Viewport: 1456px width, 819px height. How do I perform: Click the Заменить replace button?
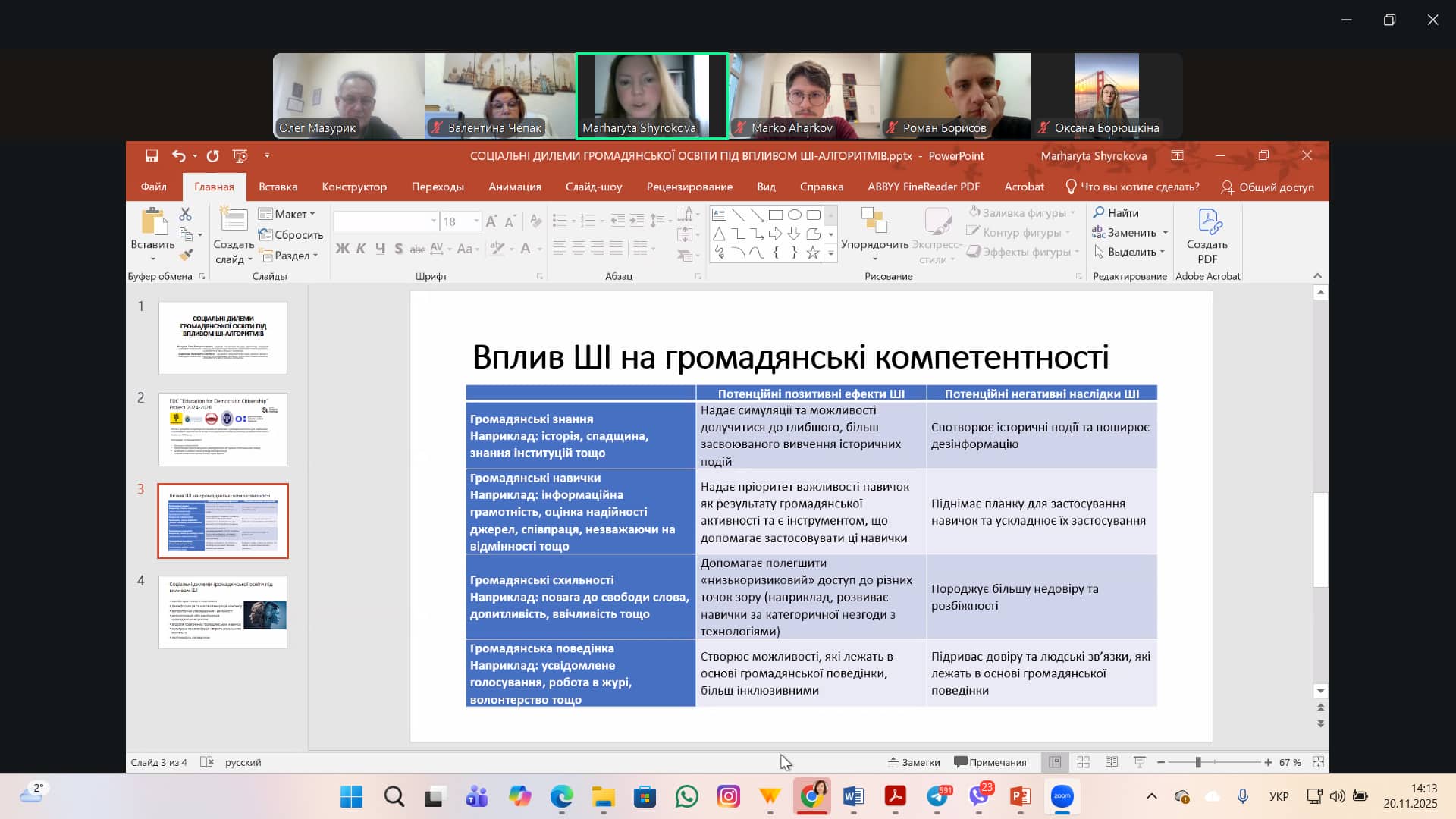point(1131,233)
